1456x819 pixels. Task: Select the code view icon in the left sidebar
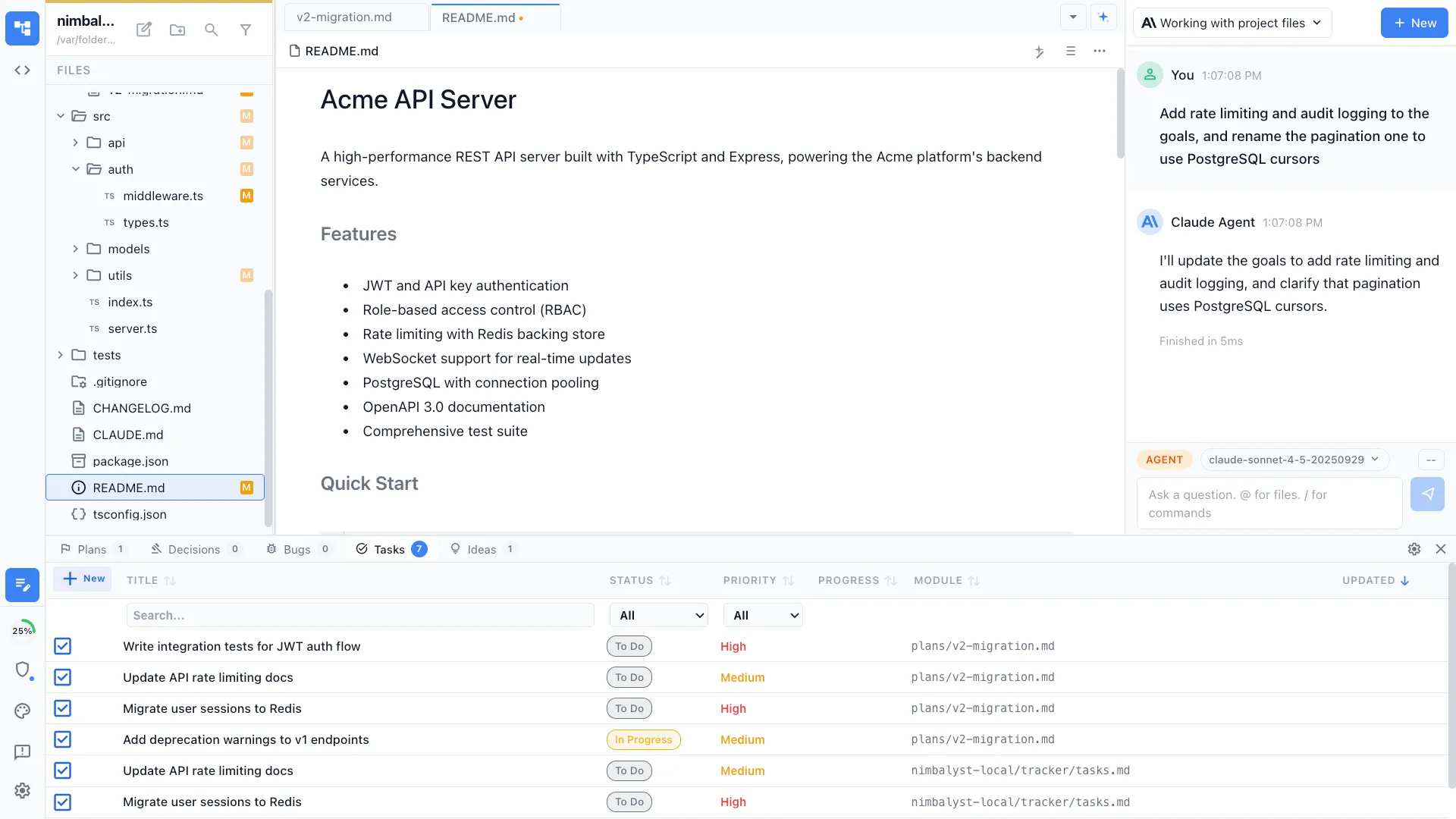(22, 70)
